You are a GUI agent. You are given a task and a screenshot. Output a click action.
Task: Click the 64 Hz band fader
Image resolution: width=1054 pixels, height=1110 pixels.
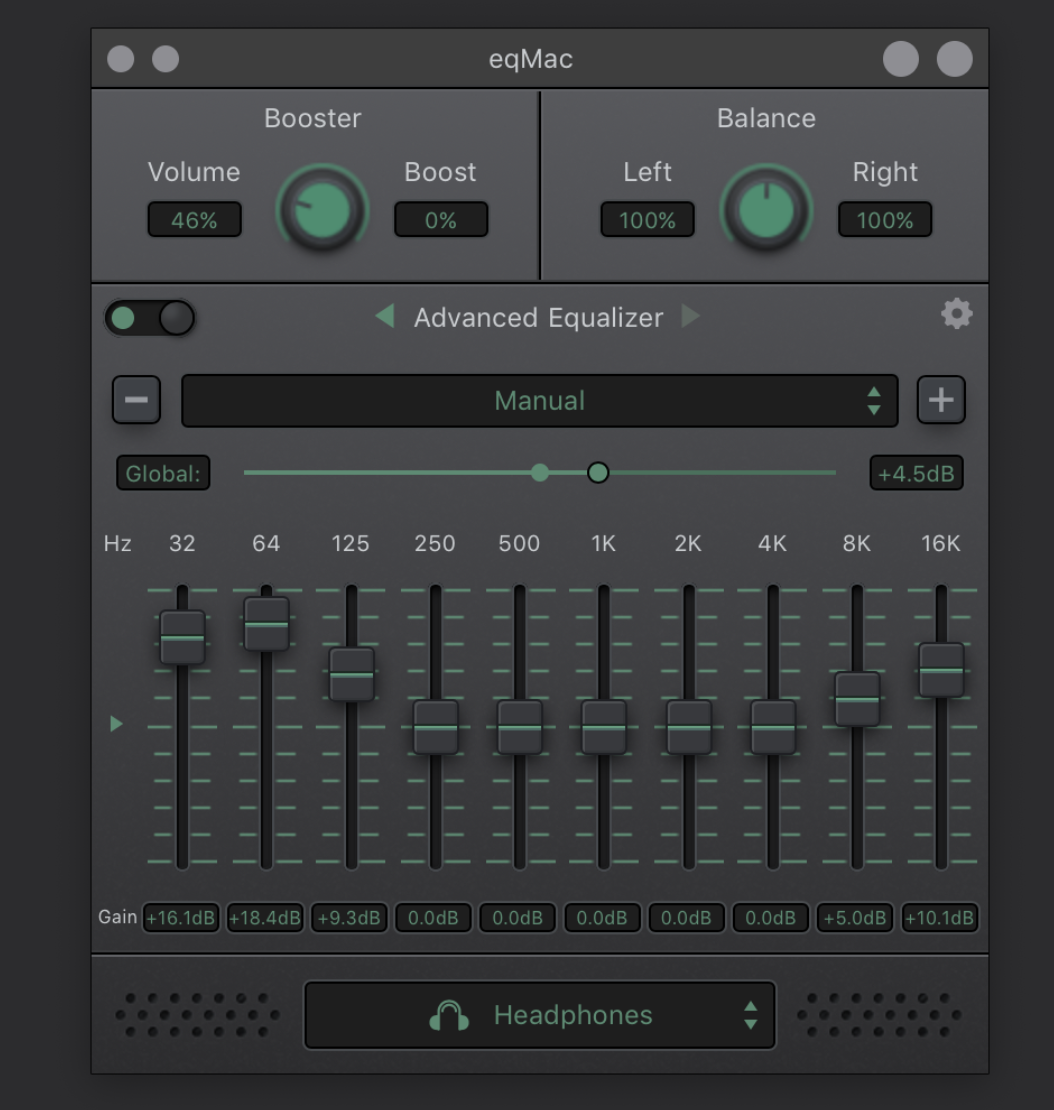[266, 624]
